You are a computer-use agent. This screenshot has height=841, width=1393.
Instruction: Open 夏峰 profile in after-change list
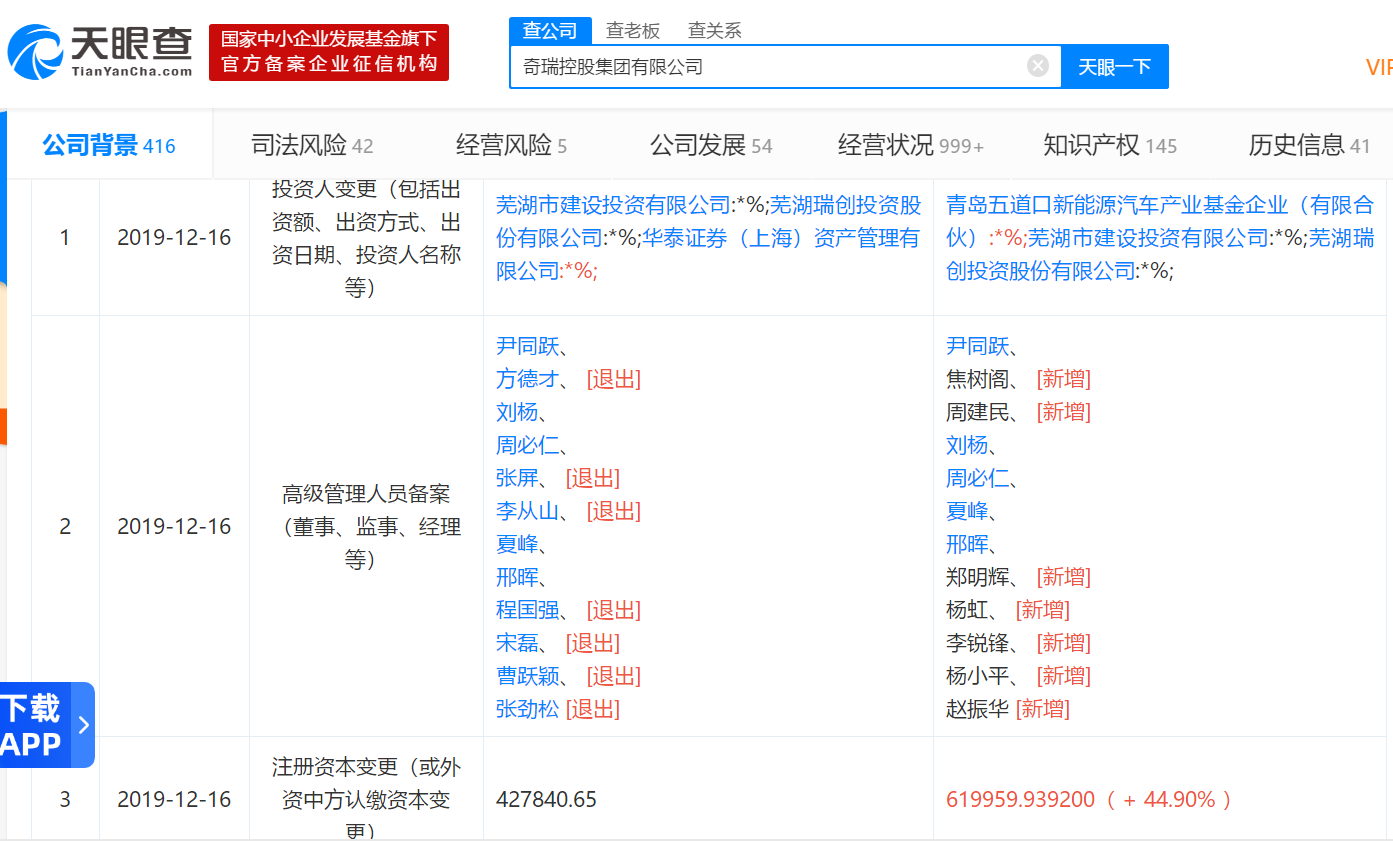967,512
